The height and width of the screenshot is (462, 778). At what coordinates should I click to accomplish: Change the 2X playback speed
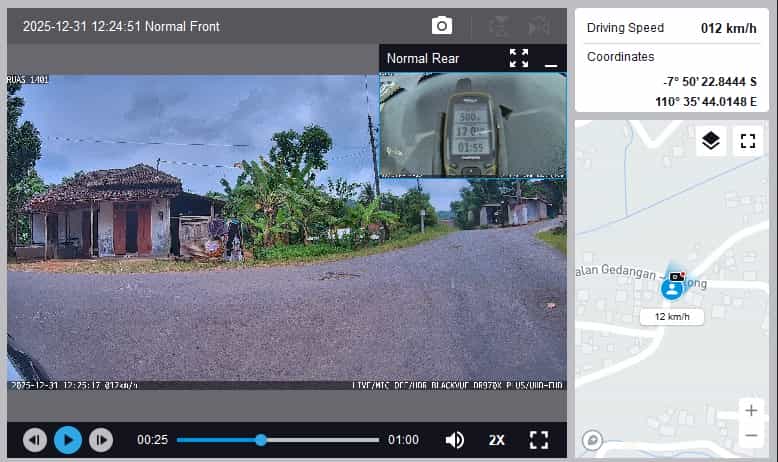coord(497,440)
